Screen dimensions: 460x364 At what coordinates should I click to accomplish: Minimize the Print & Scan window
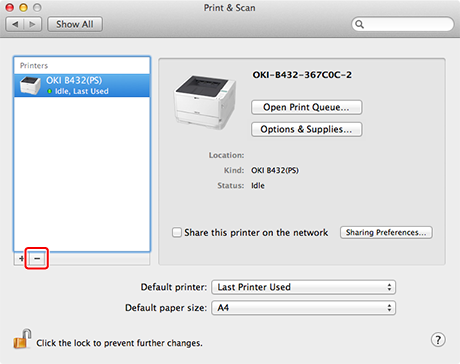point(24,7)
